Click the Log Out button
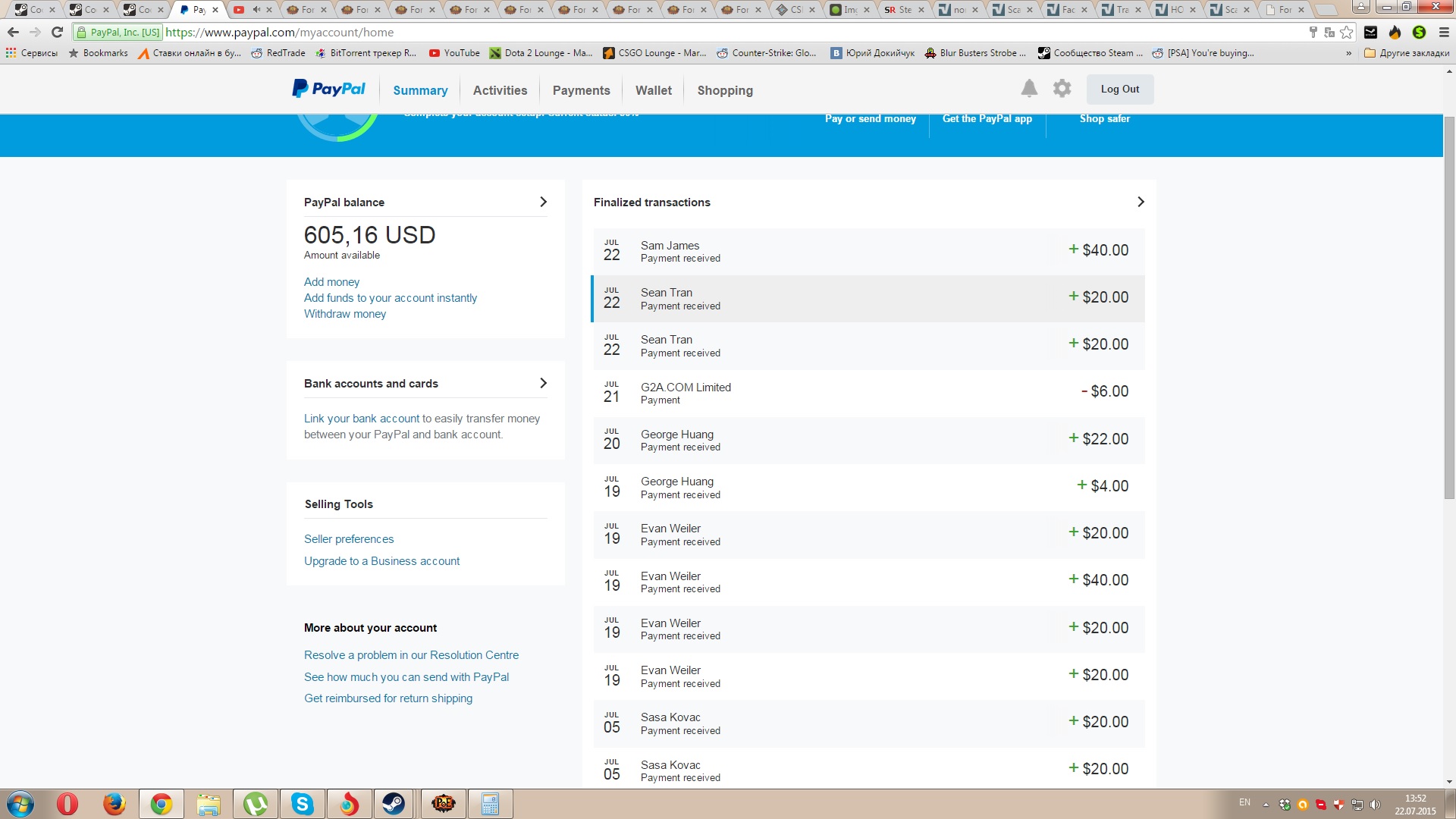Image resolution: width=1456 pixels, height=819 pixels. tap(1119, 89)
